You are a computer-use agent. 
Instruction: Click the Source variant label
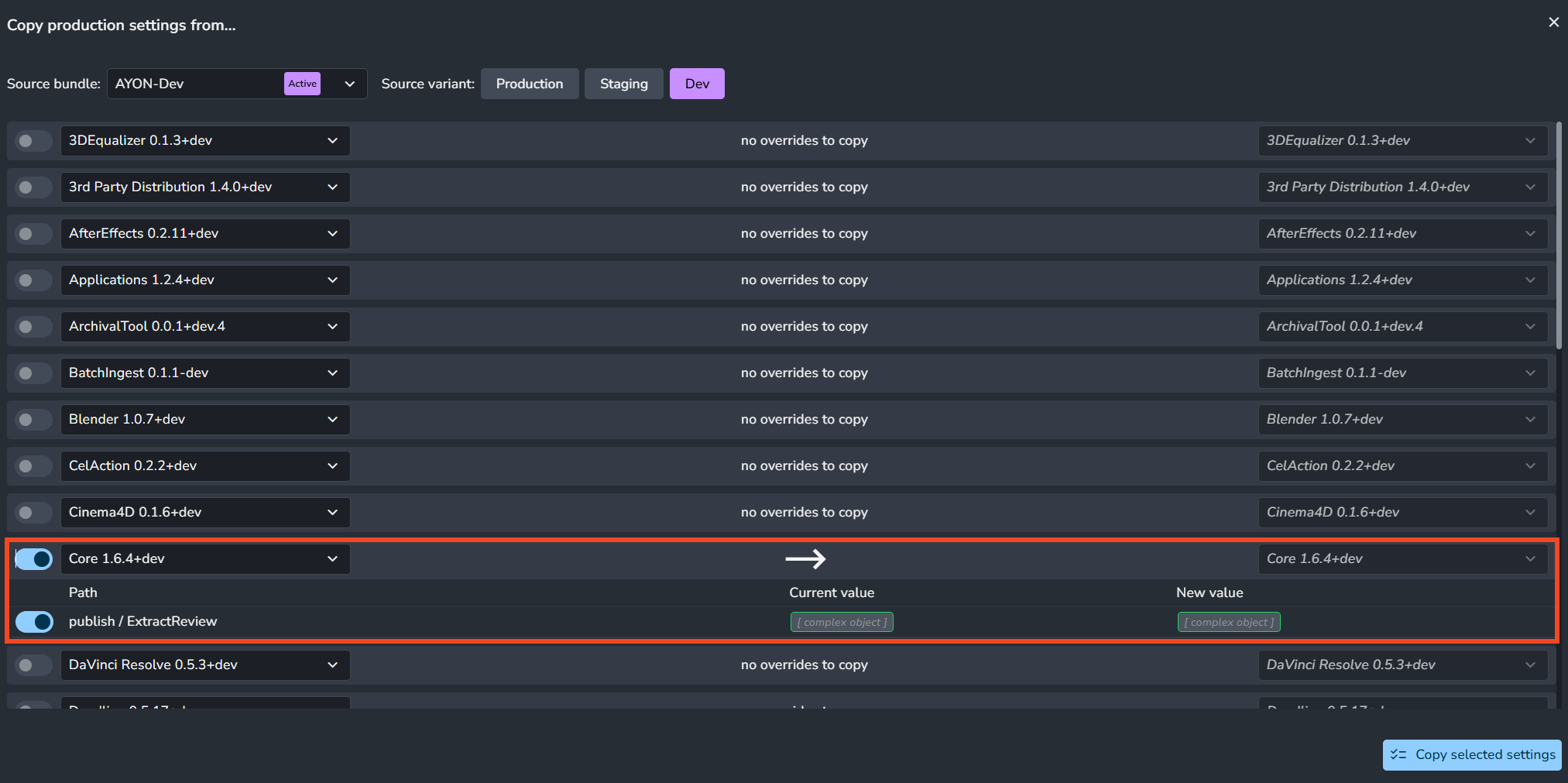click(x=427, y=84)
